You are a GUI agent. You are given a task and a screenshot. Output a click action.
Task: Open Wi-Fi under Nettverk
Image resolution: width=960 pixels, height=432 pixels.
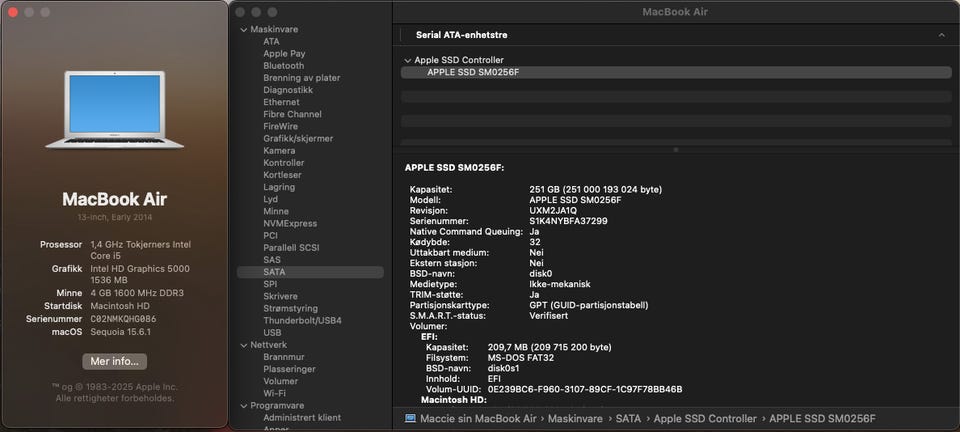tap(274, 393)
